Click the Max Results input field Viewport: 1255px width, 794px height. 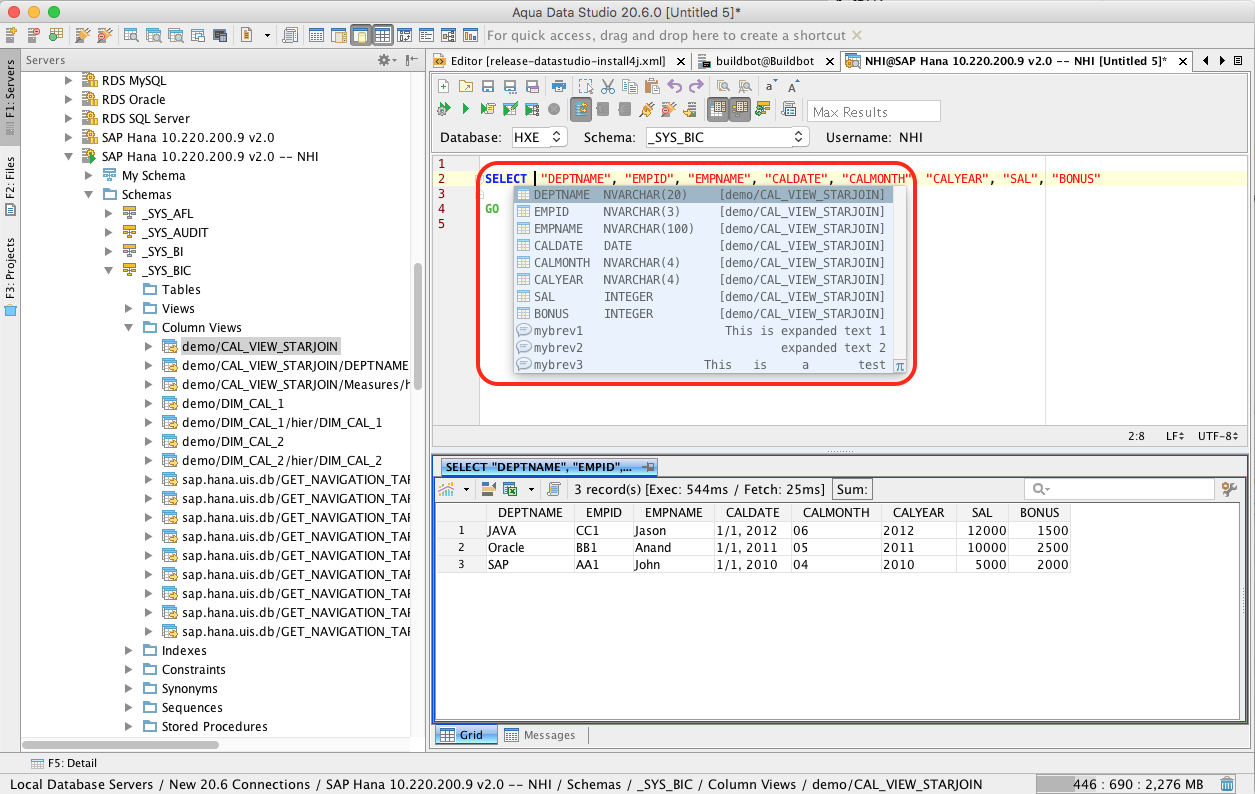click(x=874, y=111)
